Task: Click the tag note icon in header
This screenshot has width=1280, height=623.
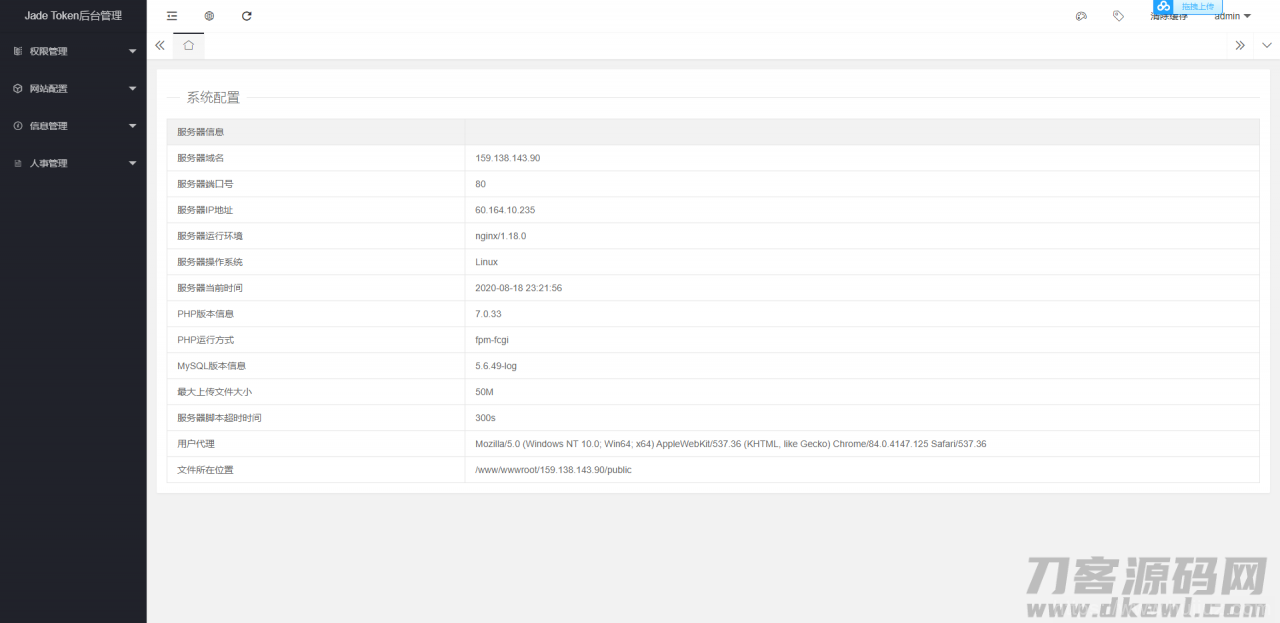Action: 1118,16
